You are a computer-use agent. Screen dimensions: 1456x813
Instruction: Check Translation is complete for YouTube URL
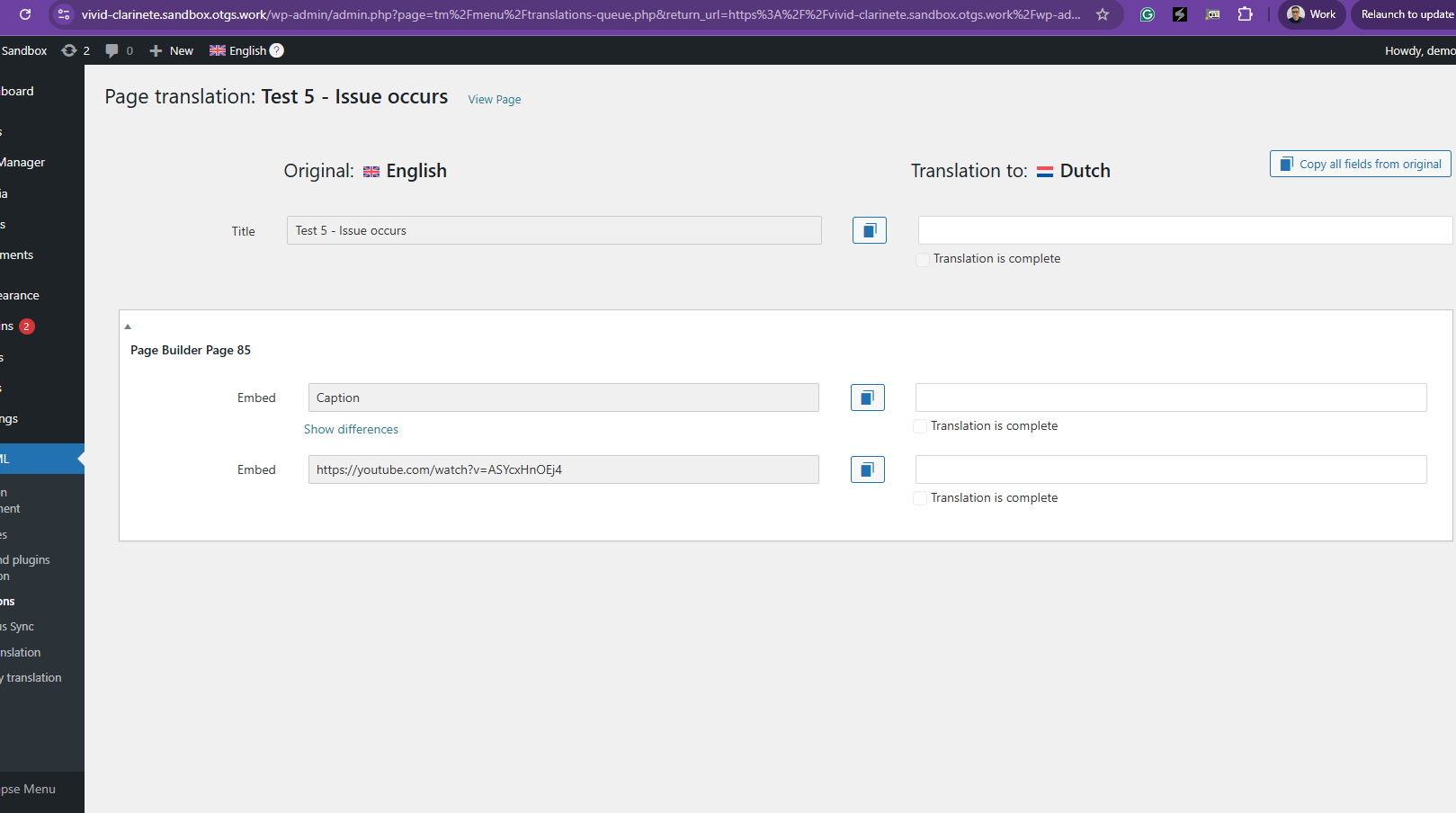(920, 498)
